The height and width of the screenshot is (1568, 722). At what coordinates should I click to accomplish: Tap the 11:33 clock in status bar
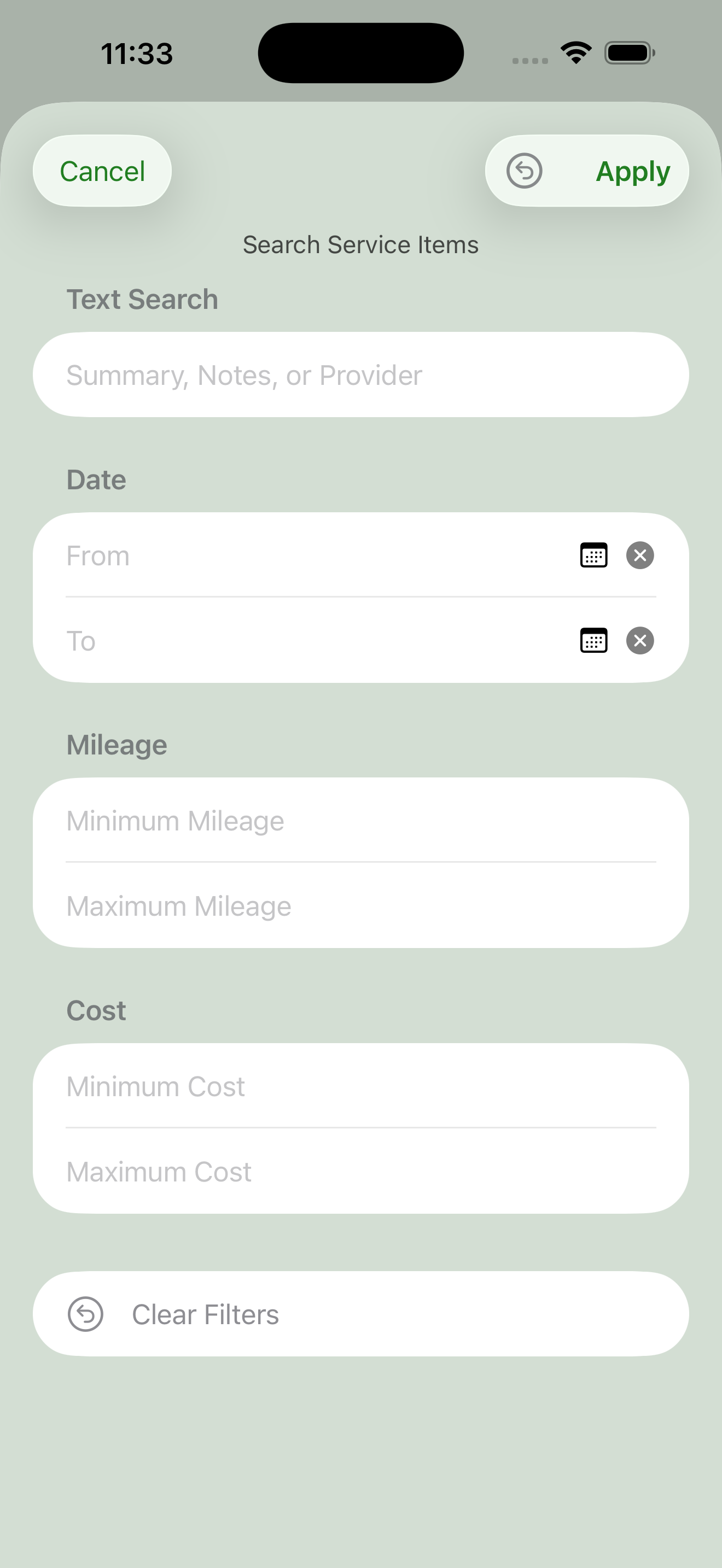tap(137, 54)
